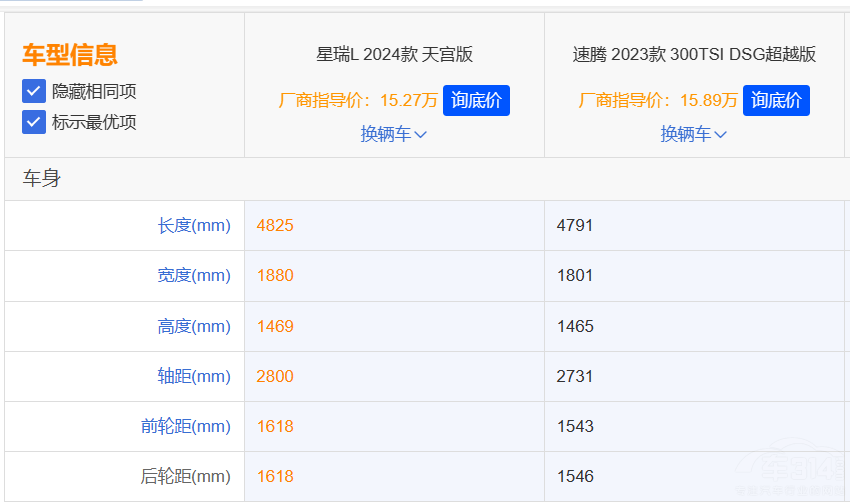Click the 高度(mm) row label
Image resolution: width=850 pixels, height=502 pixels.
point(194,326)
